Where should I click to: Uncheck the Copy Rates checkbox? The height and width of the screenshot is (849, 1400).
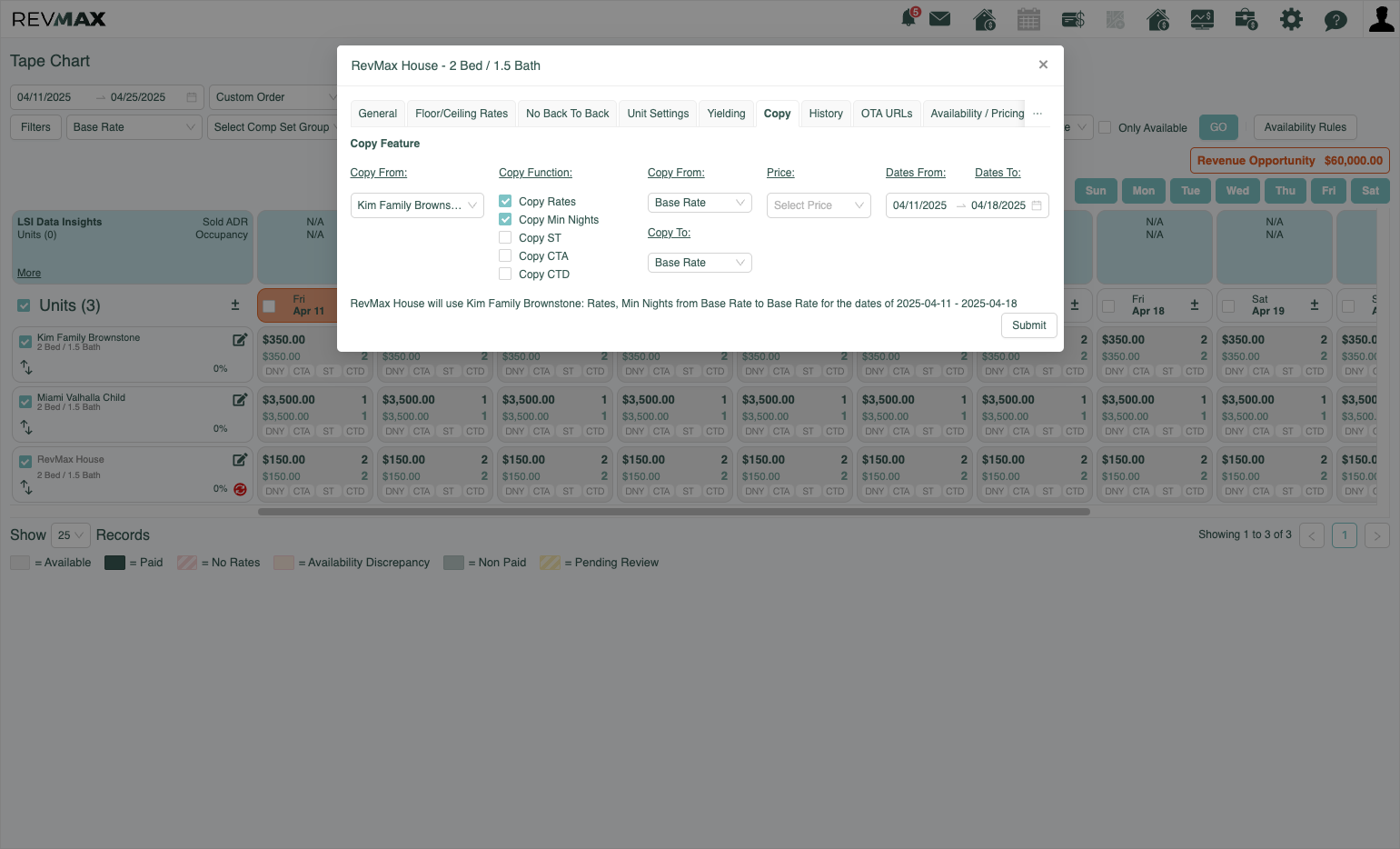coord(505,201)
